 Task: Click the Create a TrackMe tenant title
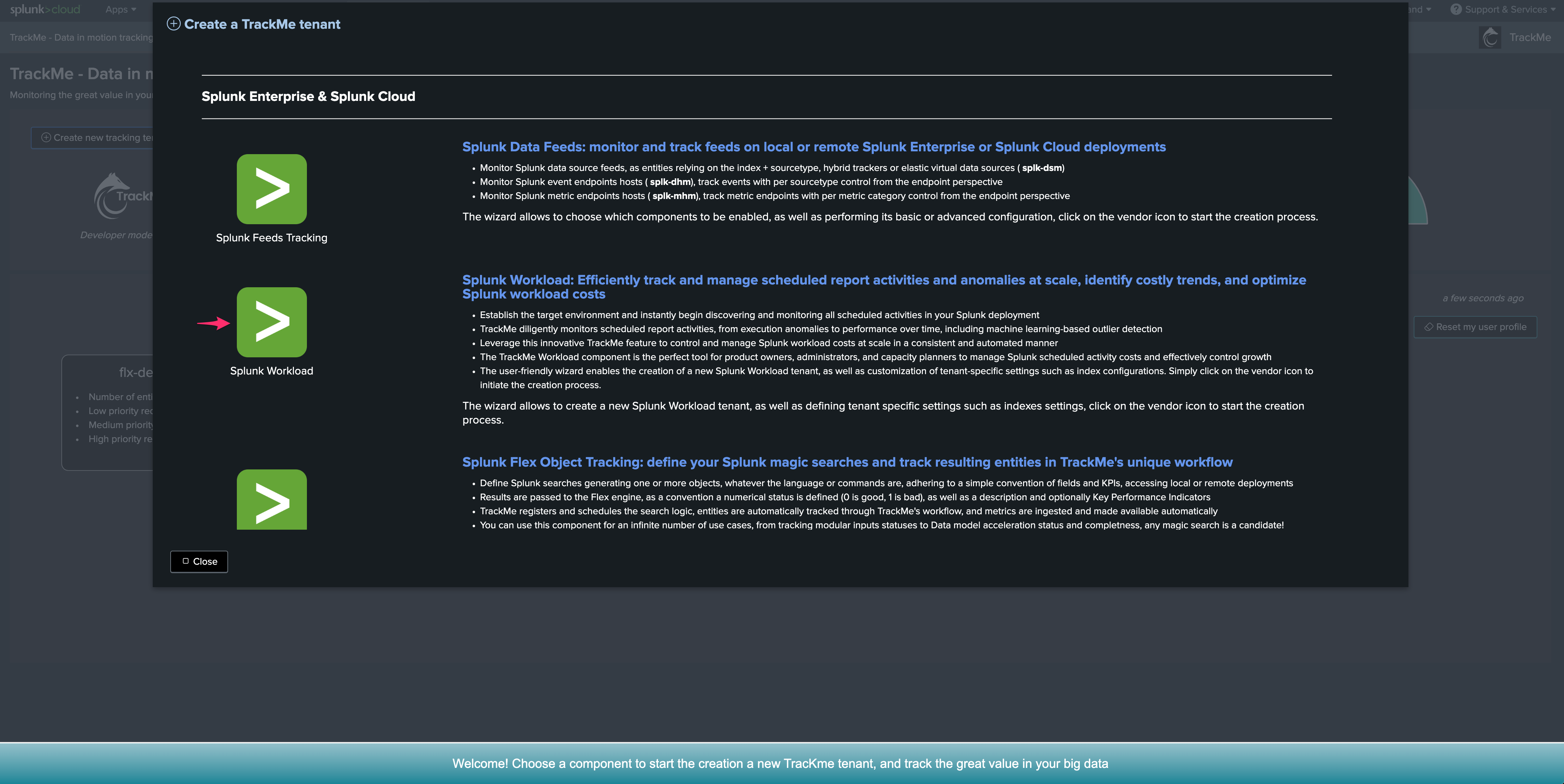262,24
